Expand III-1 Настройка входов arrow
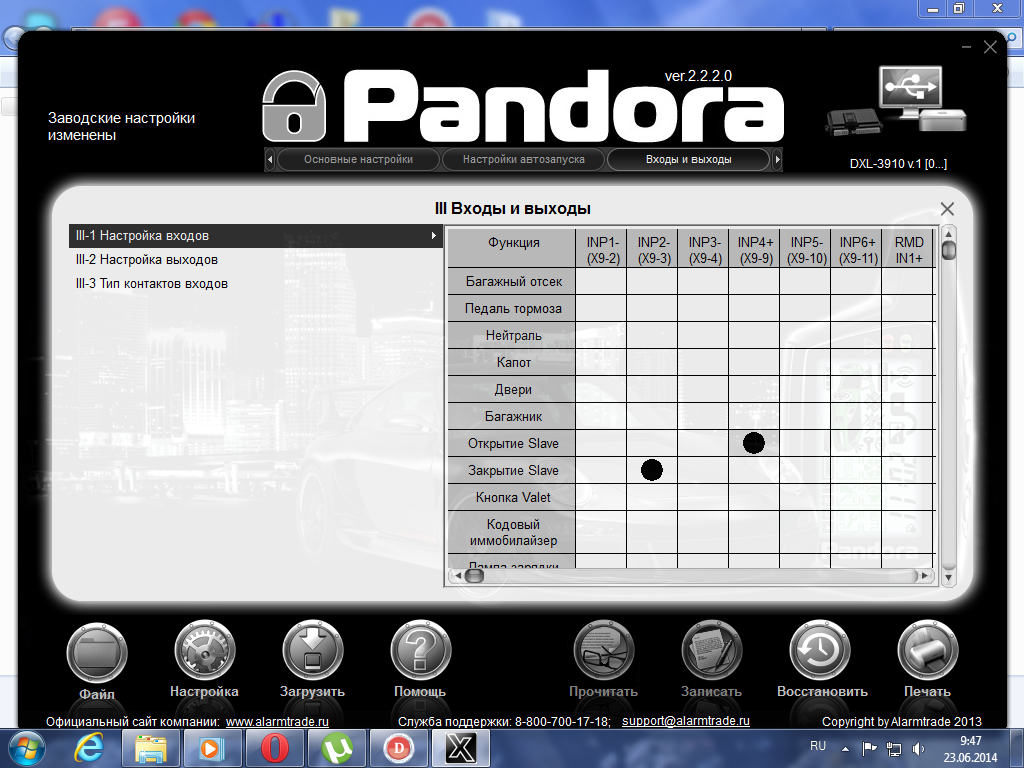 (x=433, y=236)
